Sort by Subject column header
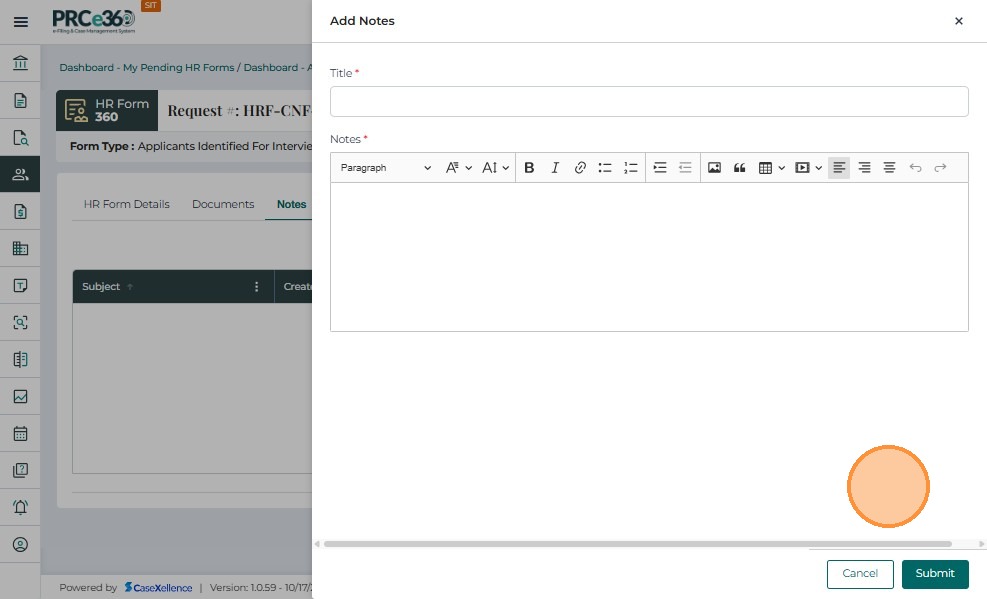The height and width of the screenshot is (599, 987). coord(101,287)
